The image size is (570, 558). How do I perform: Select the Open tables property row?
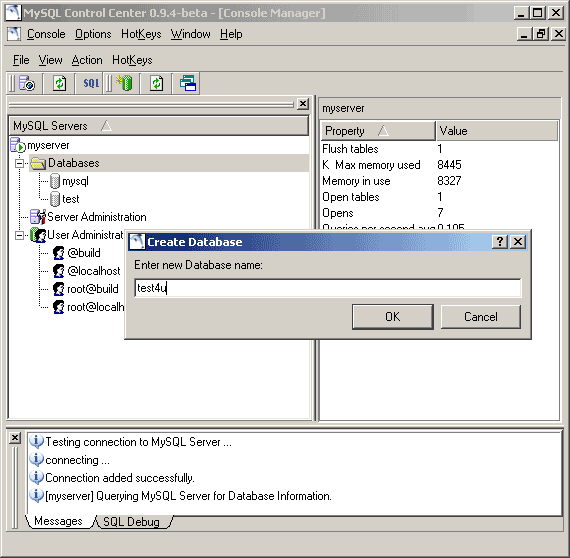[x=439, y=197]
